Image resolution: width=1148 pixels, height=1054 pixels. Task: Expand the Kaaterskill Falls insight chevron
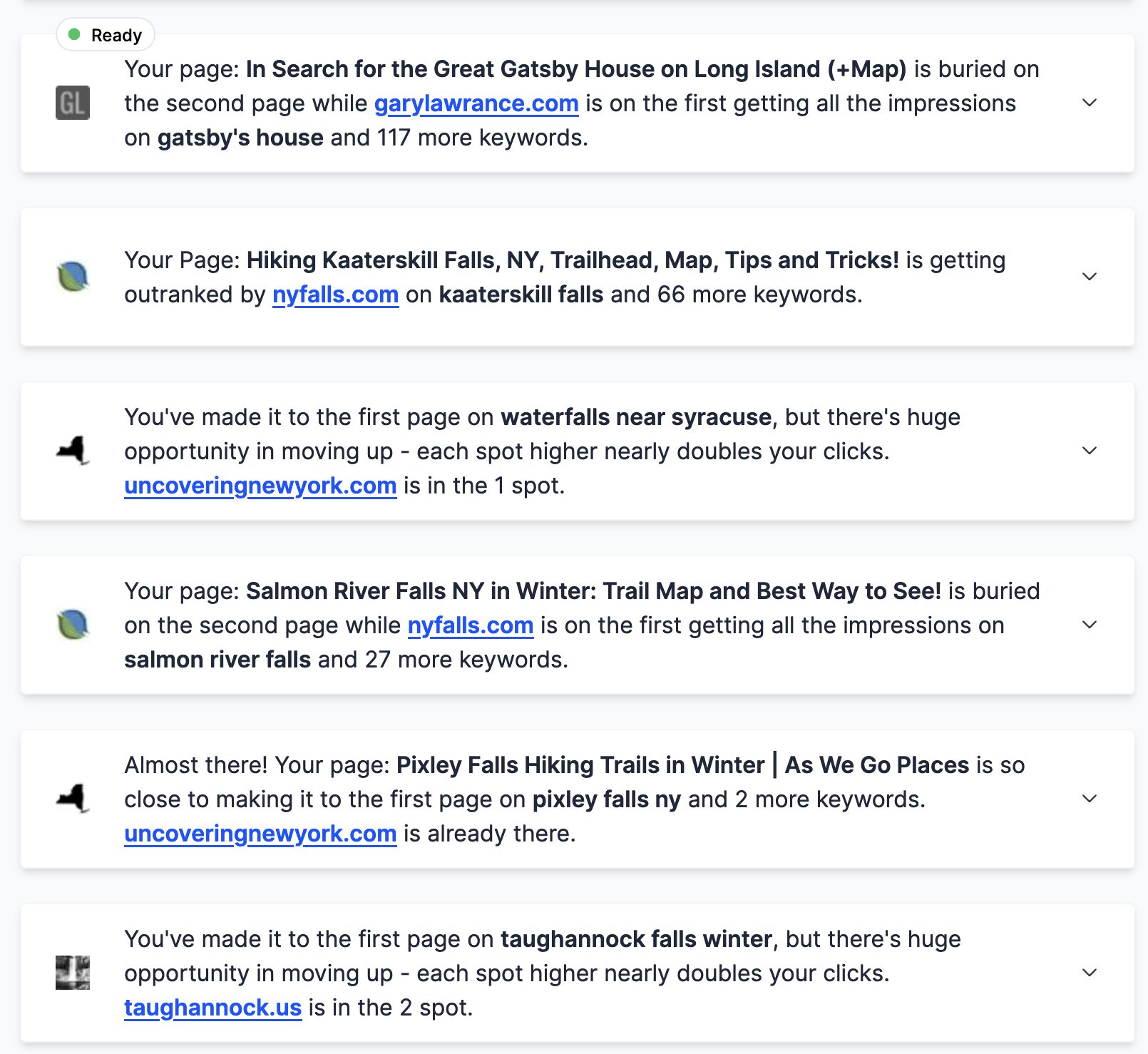pyautogui.click(x=1090, y=277)
